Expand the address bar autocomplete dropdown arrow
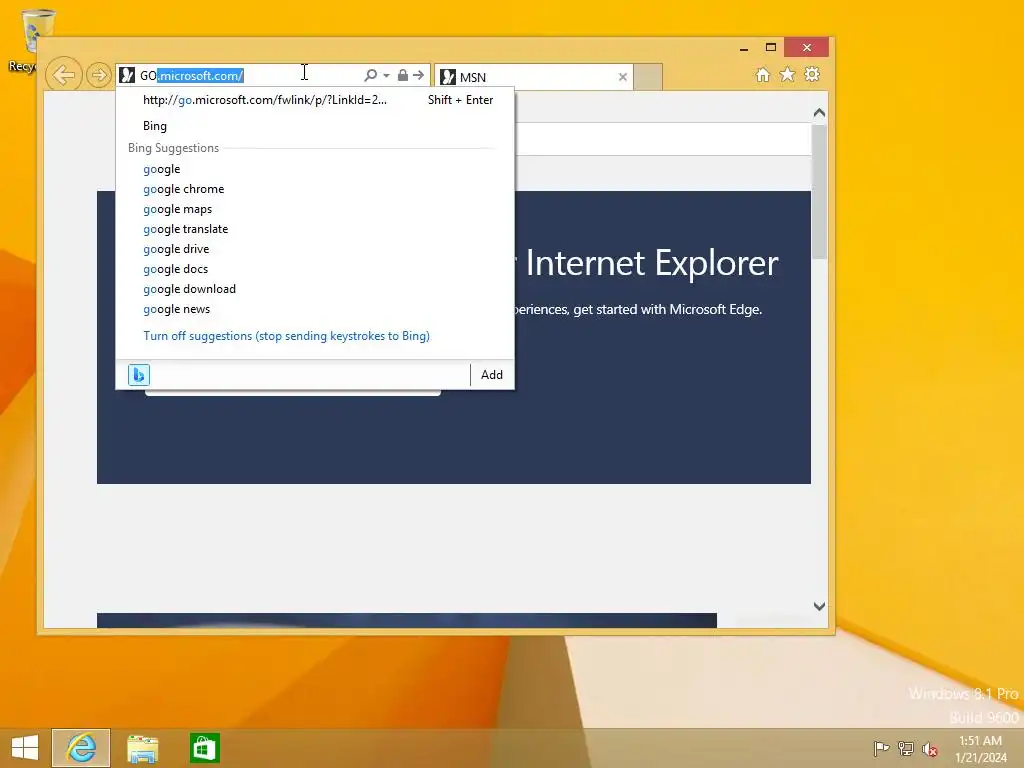The image size is (1024, 768). pyautogui.click(x=387, y=76)
